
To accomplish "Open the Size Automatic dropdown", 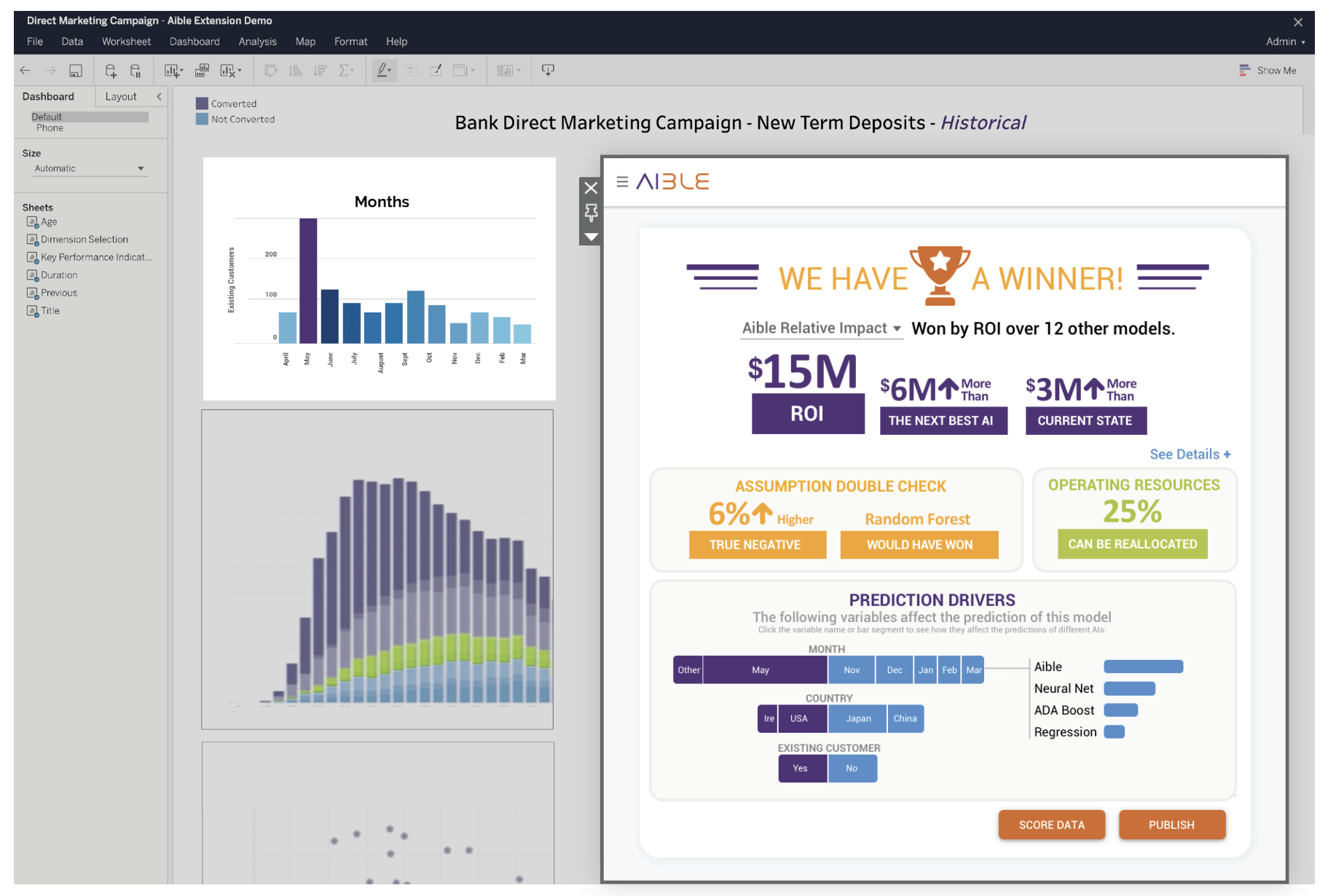I will coord(90,169).
